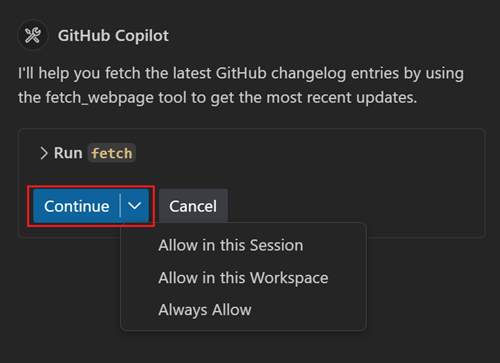Expand the Run fetch chevron
Screen dimensions: 500x363
pyautogui.click(x=44, y=153)
